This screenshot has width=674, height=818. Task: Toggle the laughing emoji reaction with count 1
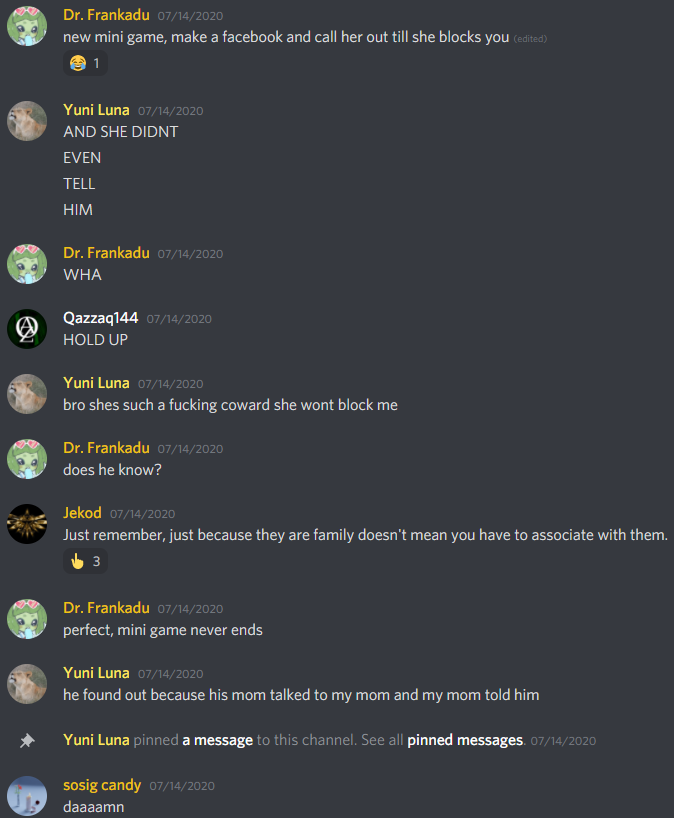point(85,64)
